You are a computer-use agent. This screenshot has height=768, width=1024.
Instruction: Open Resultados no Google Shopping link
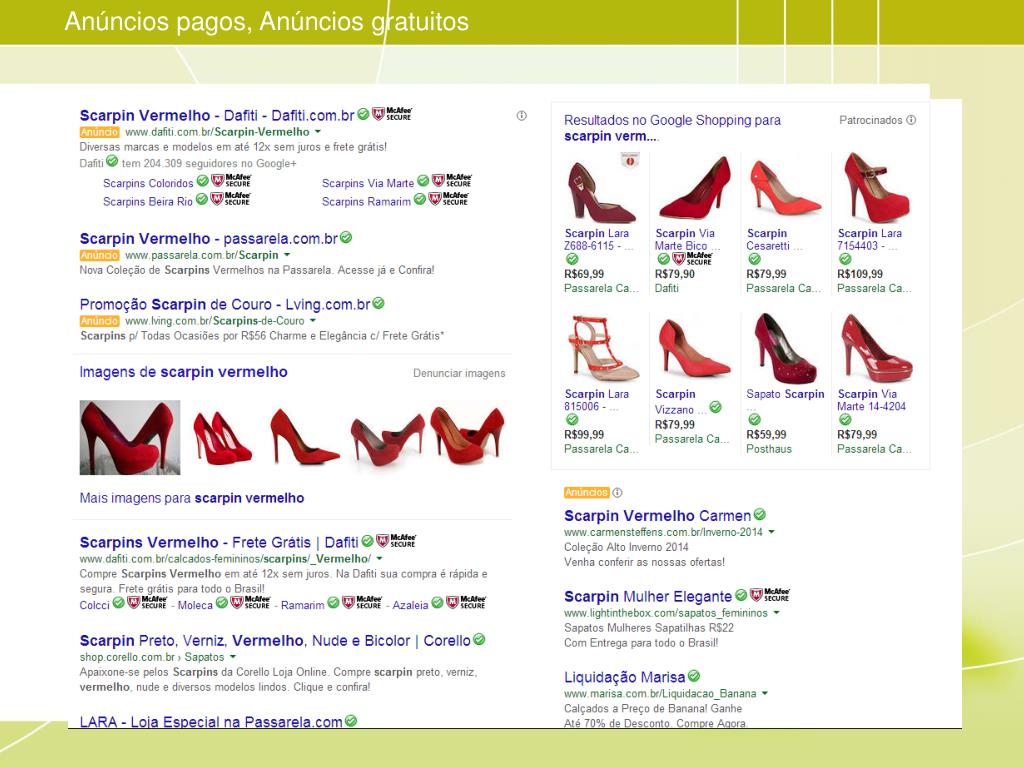pos(673,128)
